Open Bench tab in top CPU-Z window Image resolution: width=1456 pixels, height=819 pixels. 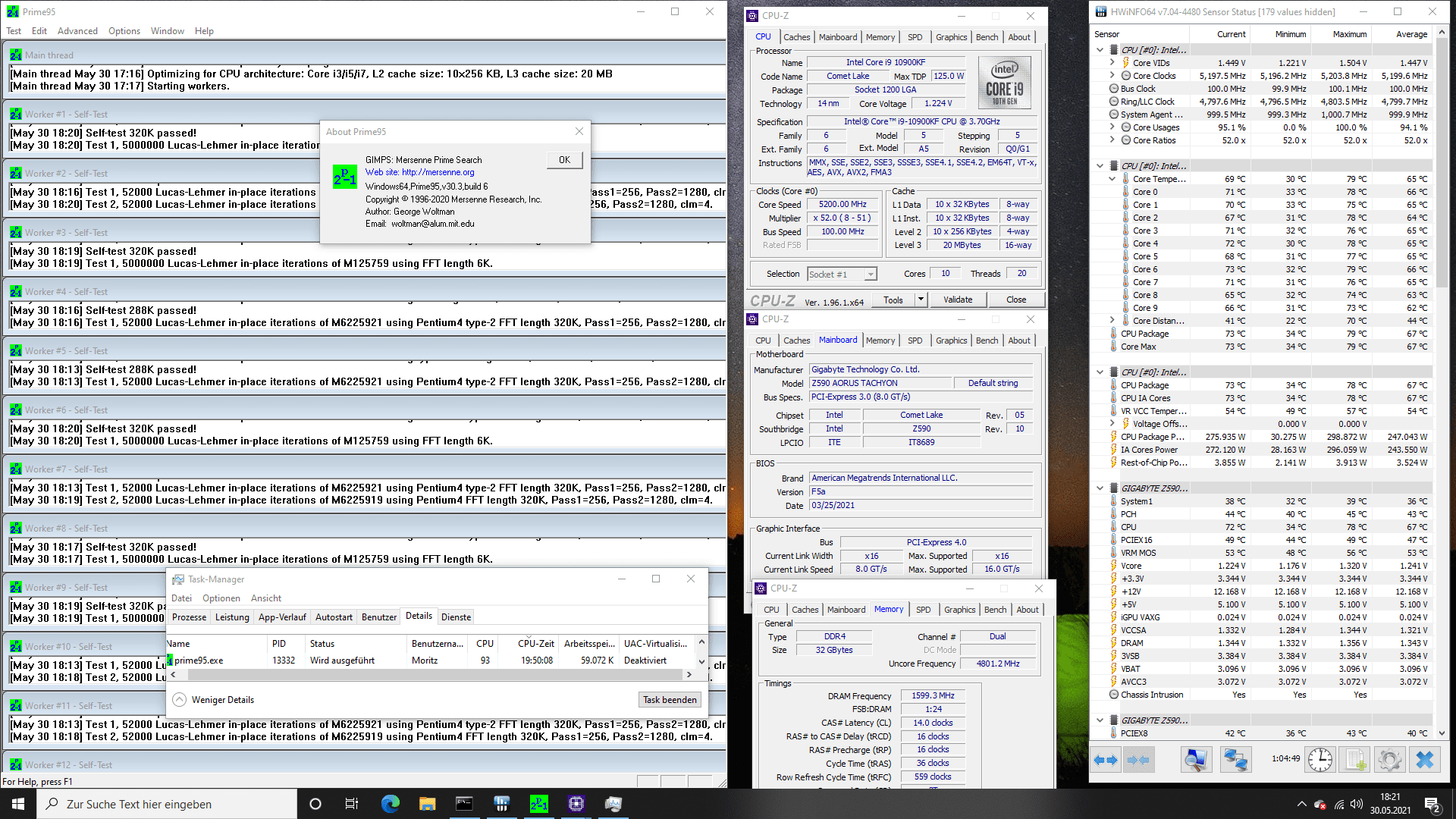click(x=987, y=37)
